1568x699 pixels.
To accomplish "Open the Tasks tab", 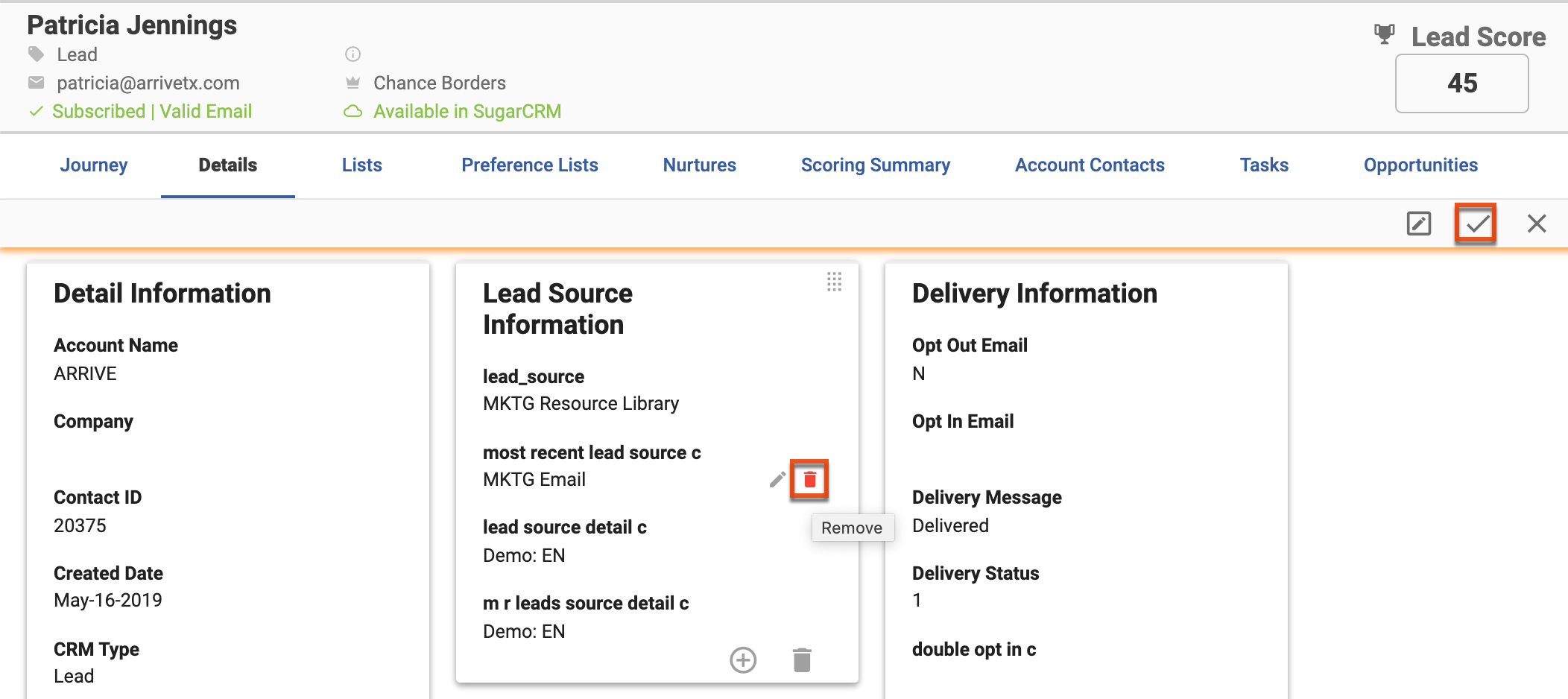I will pyautogui.click(x=1263, y=165).
